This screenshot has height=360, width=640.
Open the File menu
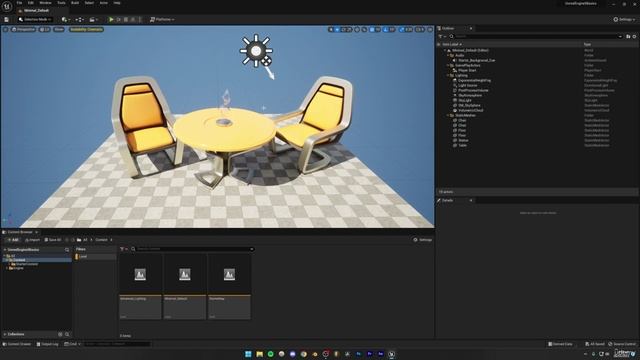coord(19,3)
